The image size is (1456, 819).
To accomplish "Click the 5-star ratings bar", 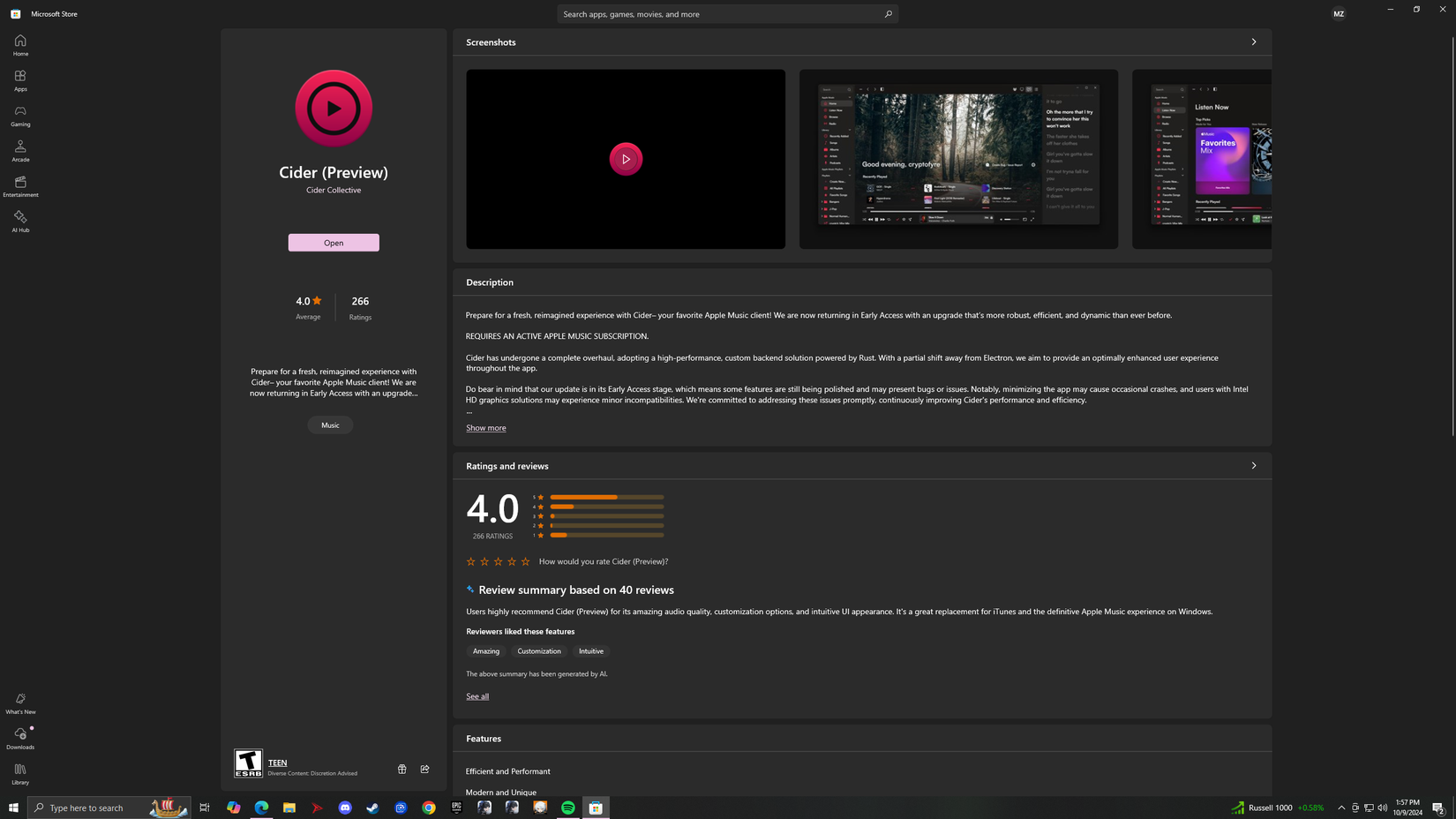I will 606,497.
